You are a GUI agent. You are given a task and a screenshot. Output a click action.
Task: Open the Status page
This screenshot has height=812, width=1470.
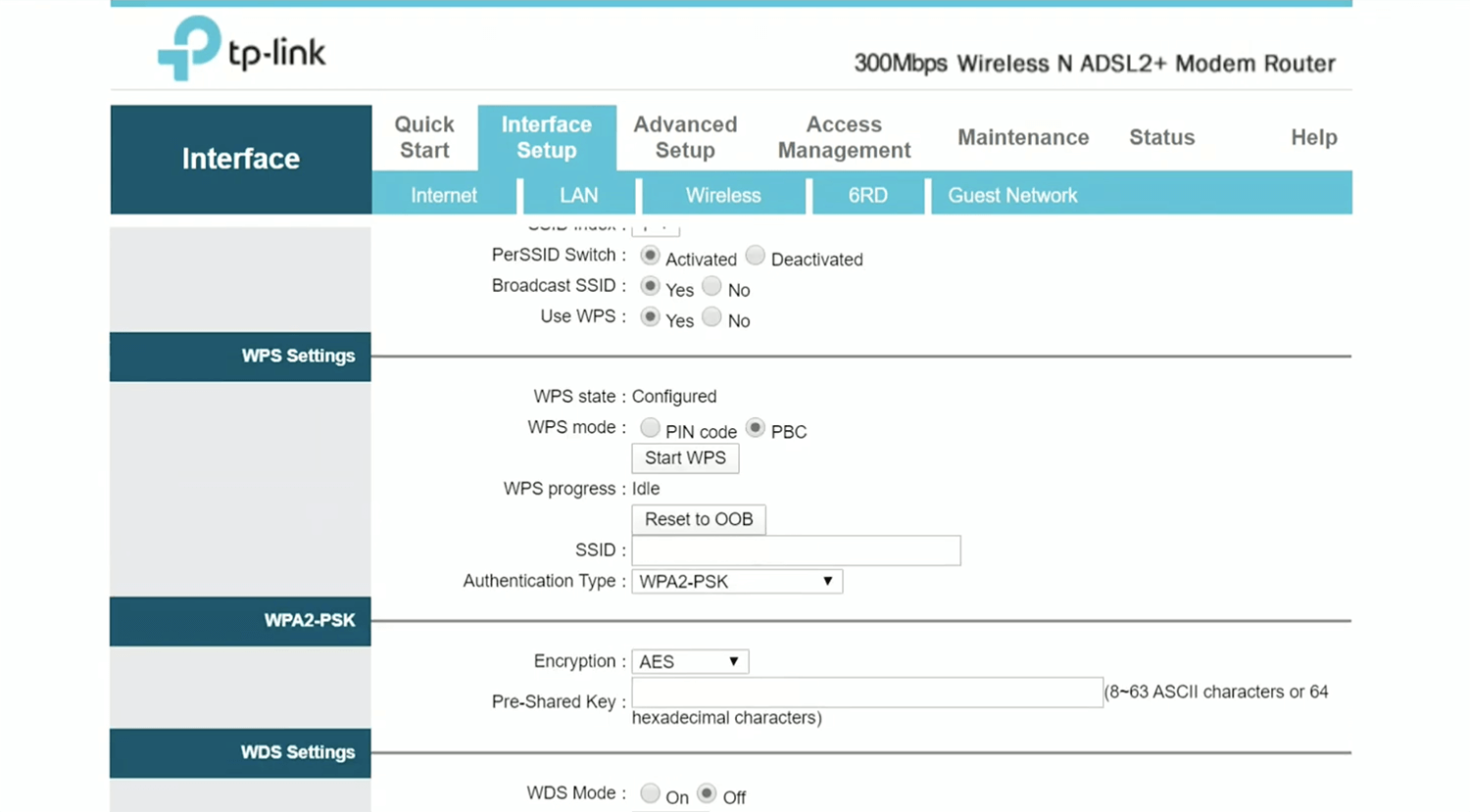point(1161,137)
